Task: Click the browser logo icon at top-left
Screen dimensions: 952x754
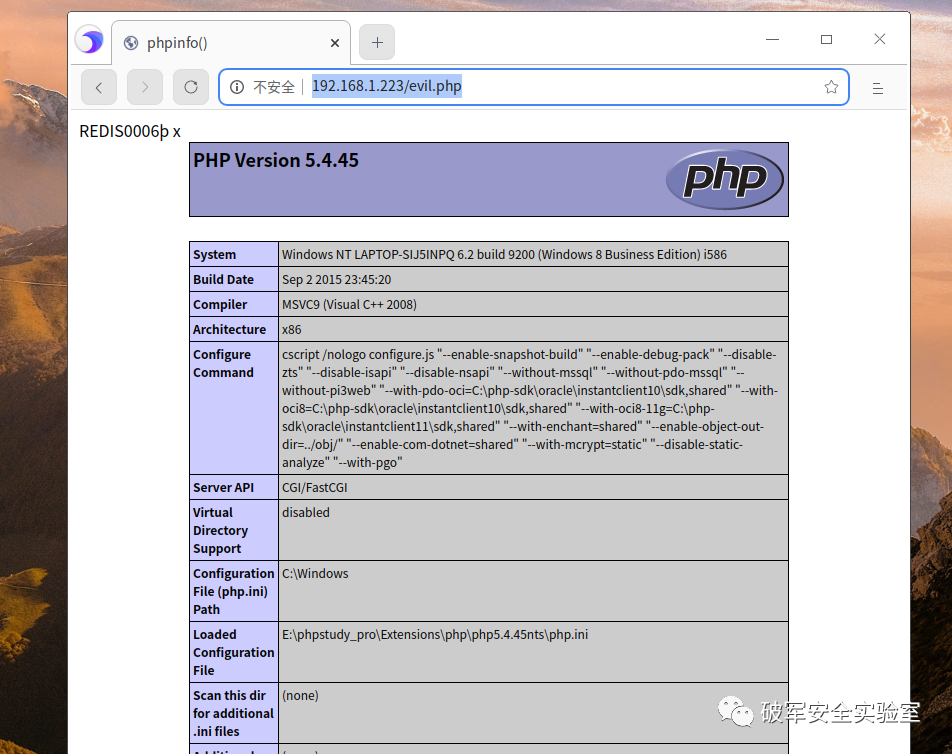Action: pyautogui.click(x=90, y=41)
